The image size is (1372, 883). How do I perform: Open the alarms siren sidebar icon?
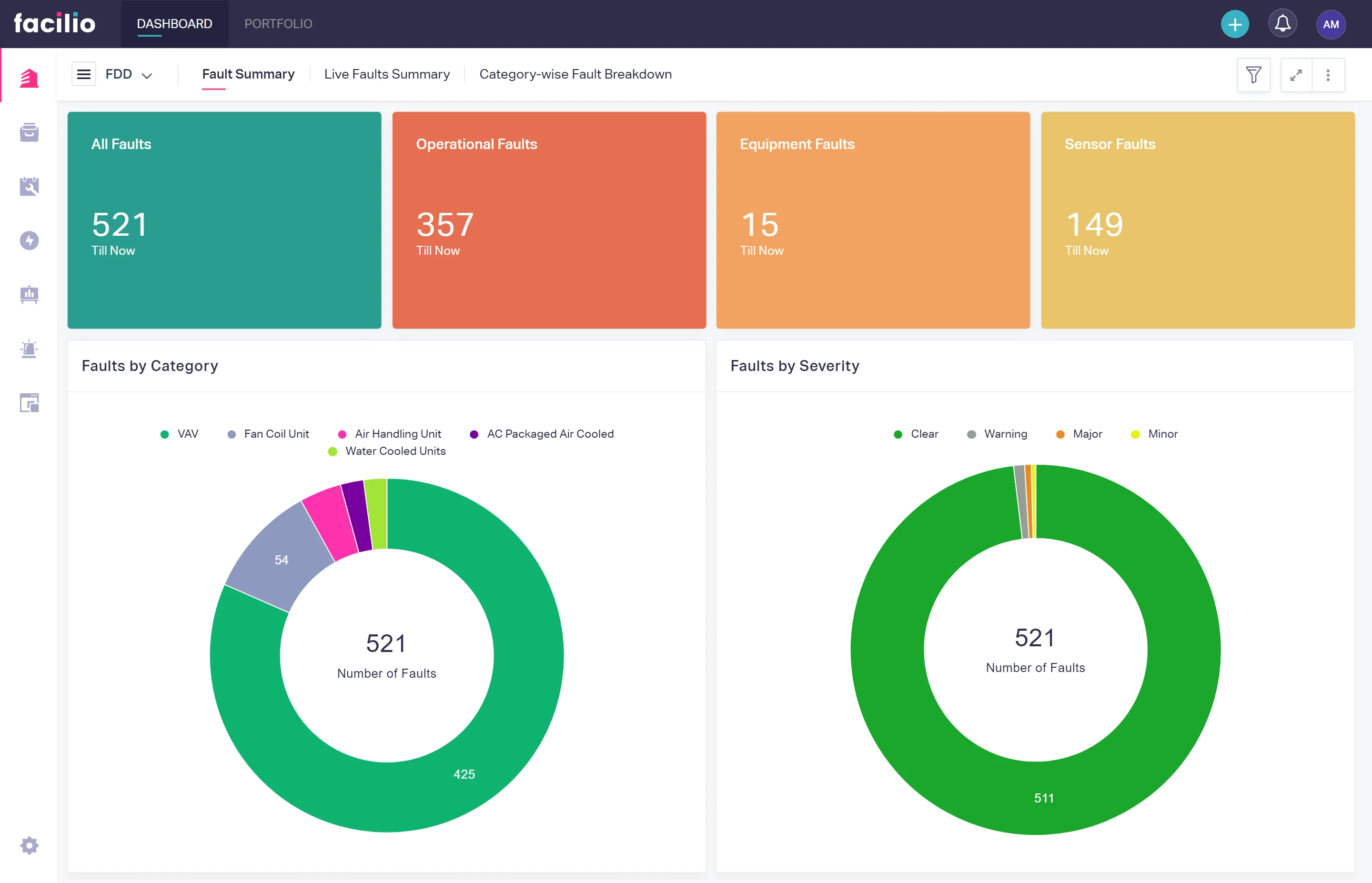29,349
